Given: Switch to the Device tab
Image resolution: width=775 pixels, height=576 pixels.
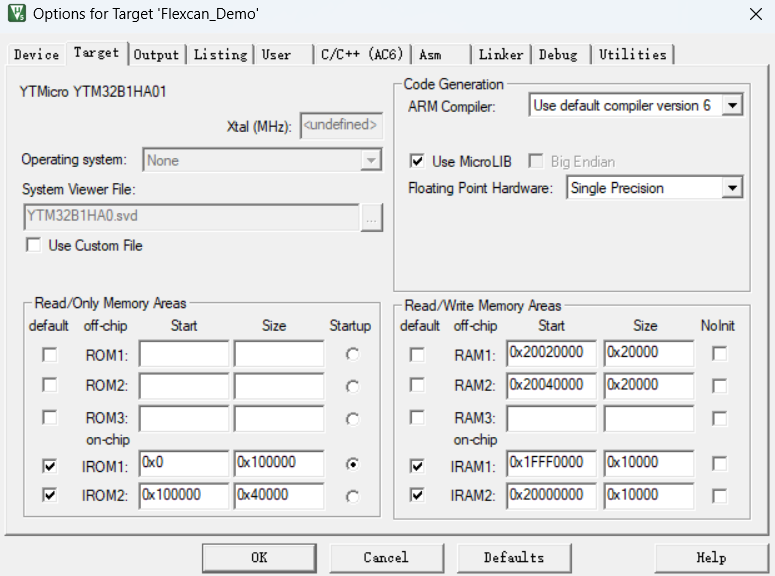Looking at the screenshot, I should (x=37, y=54).
